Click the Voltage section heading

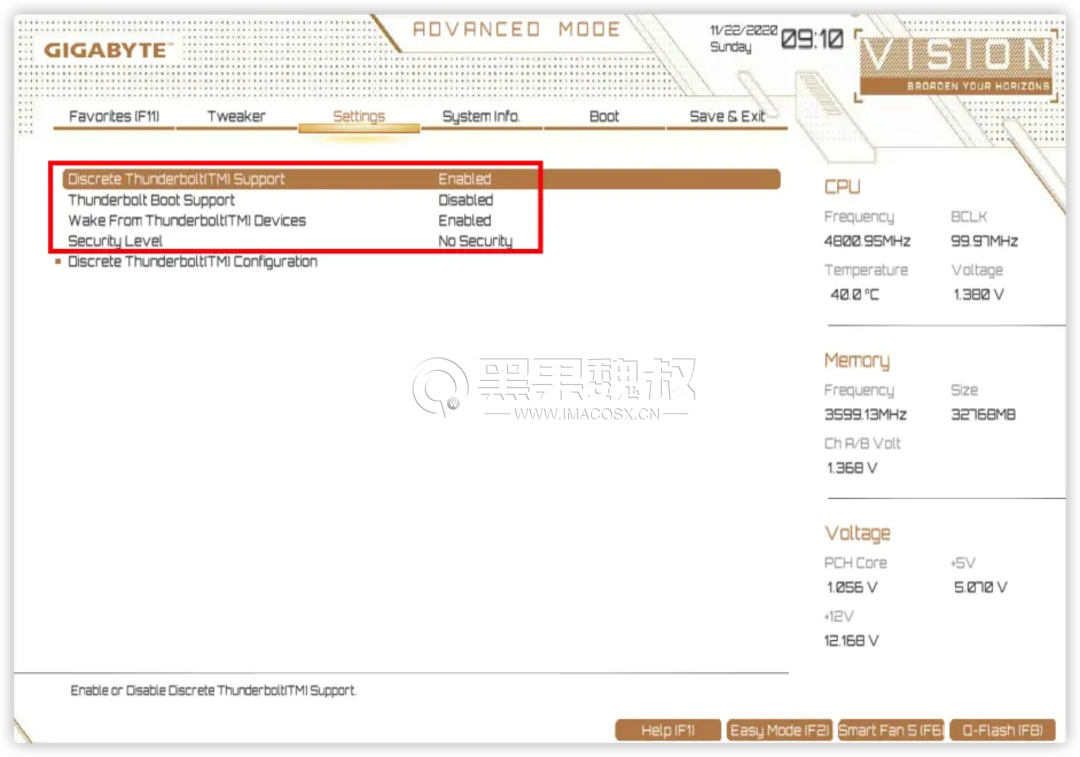point(858,533)
